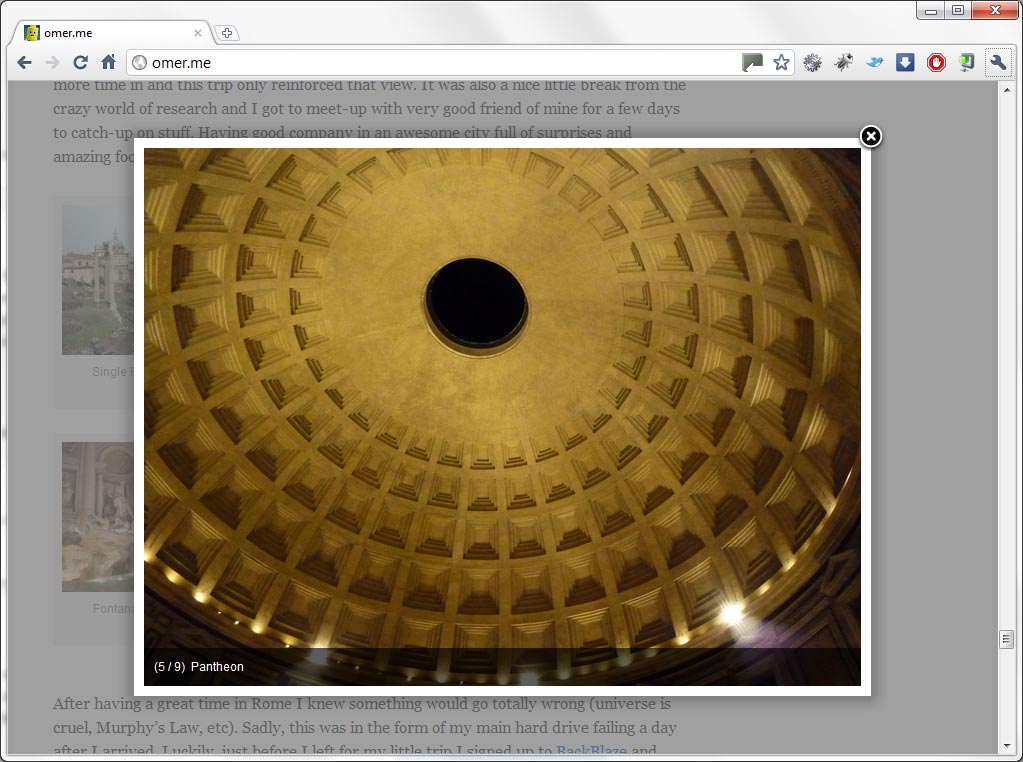The width and height of the screenshot is (1023, 762).
Task: Click the vertical scrollbar thumb
Action: pos(1006,639)
